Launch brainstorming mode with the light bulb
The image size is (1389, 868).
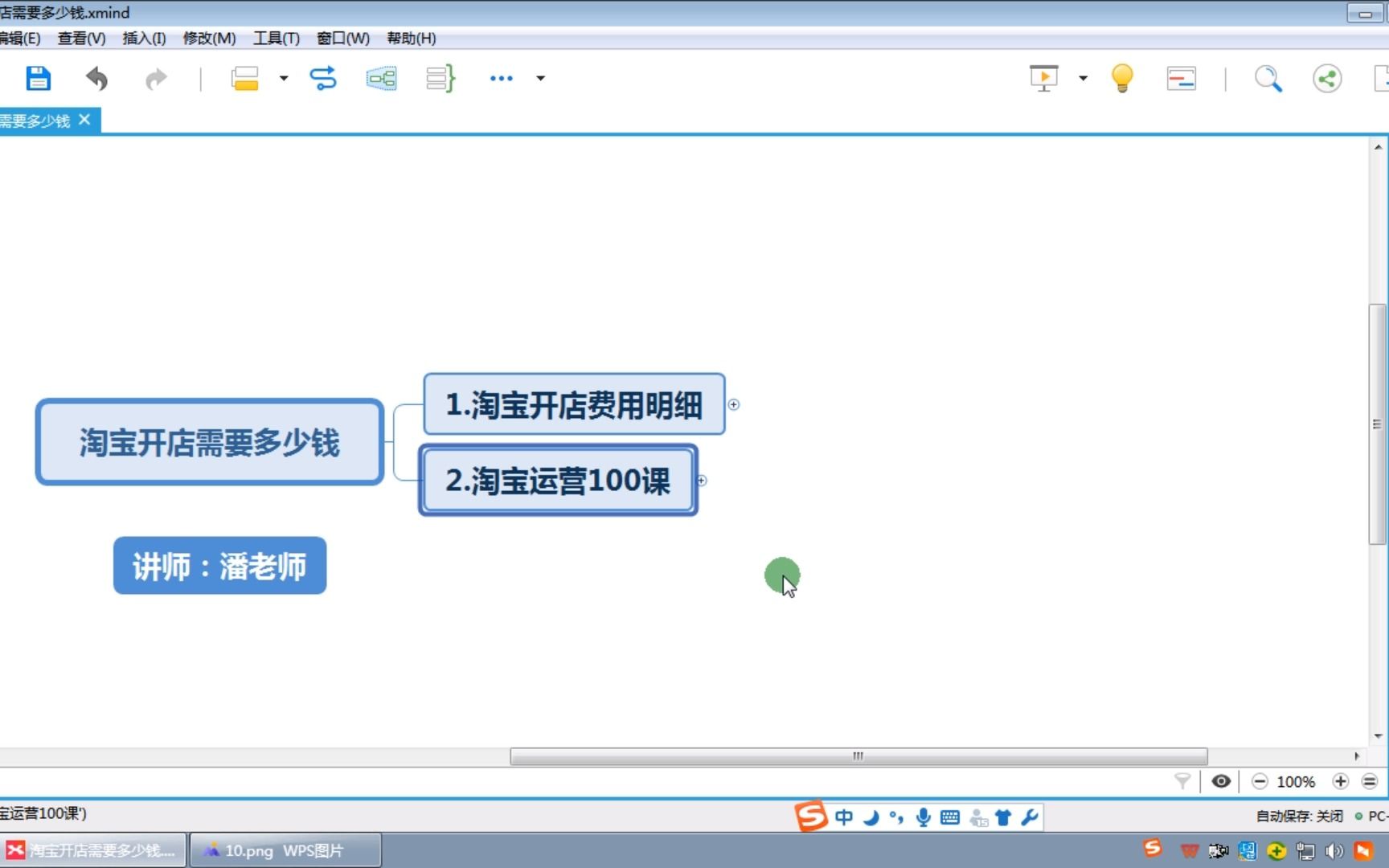[1122, 78]
